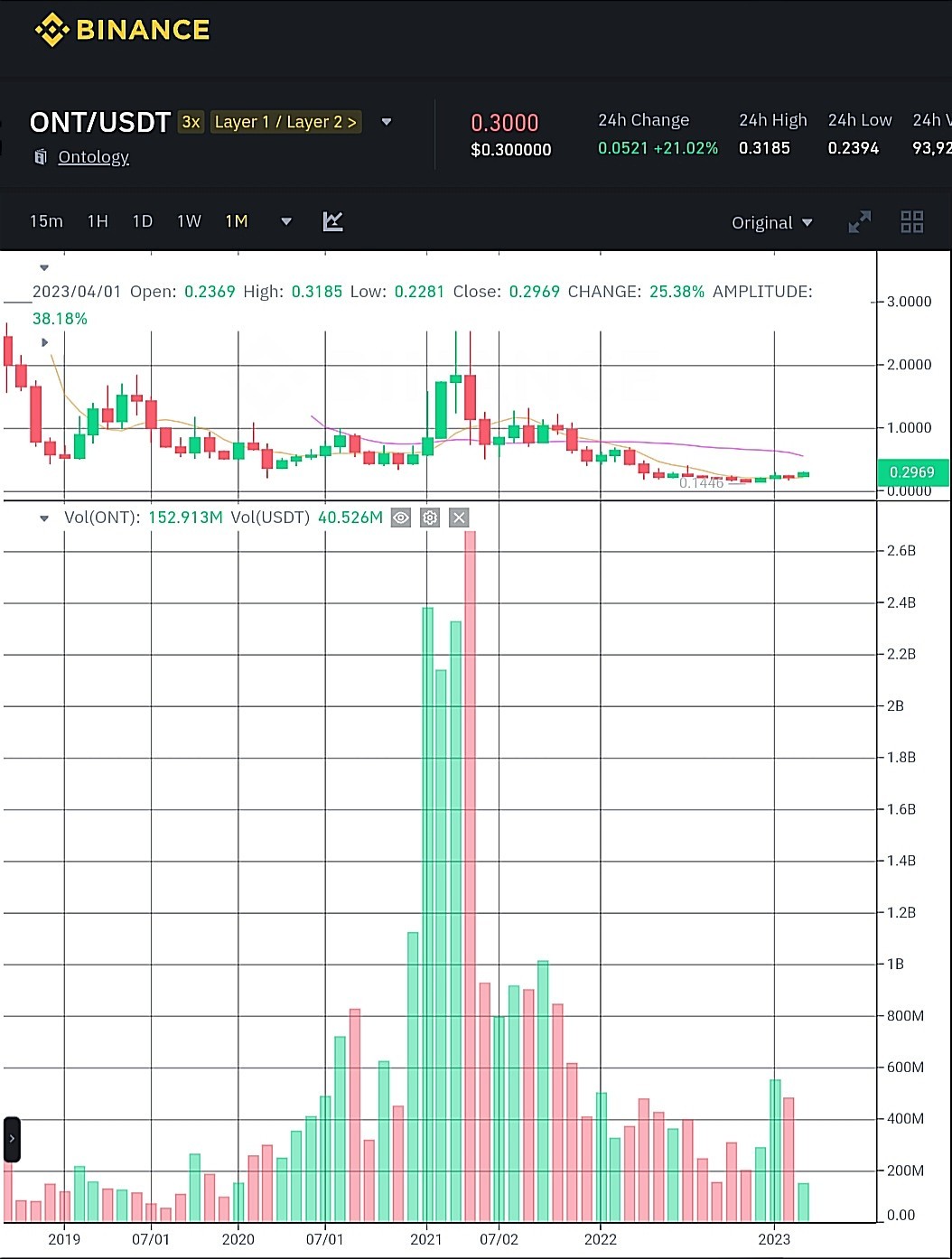Screen dimensions: 952x1259
Task: Collapse the candlestick legend arrow
Action: (44, 267)
